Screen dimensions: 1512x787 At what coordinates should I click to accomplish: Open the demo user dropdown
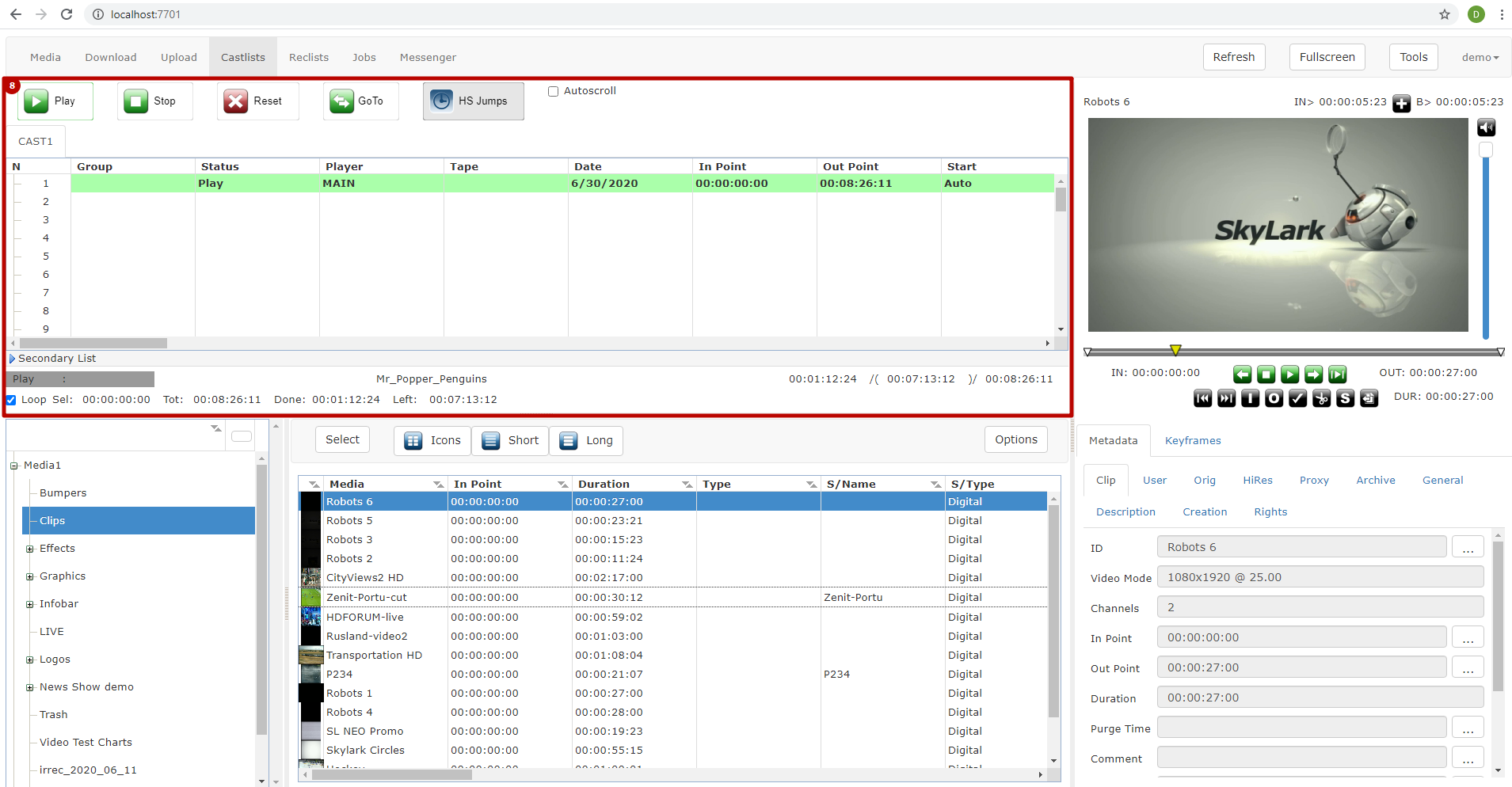[x=1480, y=57]
